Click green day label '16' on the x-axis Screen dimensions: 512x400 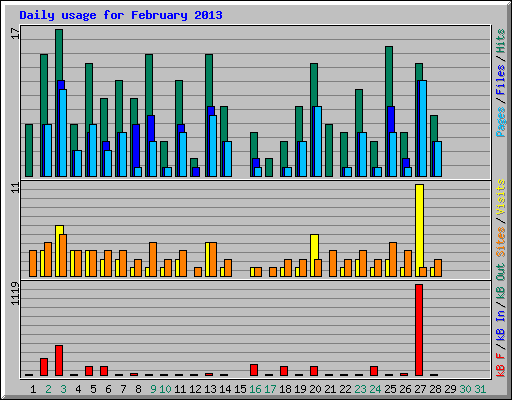pyautogui.click(x=255, y=389)
